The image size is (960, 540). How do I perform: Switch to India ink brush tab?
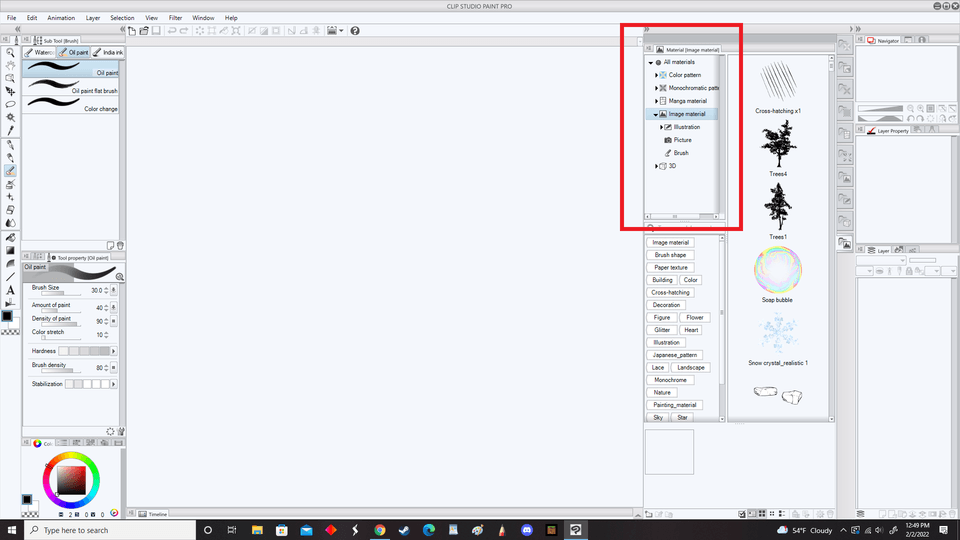pos(108,53)
